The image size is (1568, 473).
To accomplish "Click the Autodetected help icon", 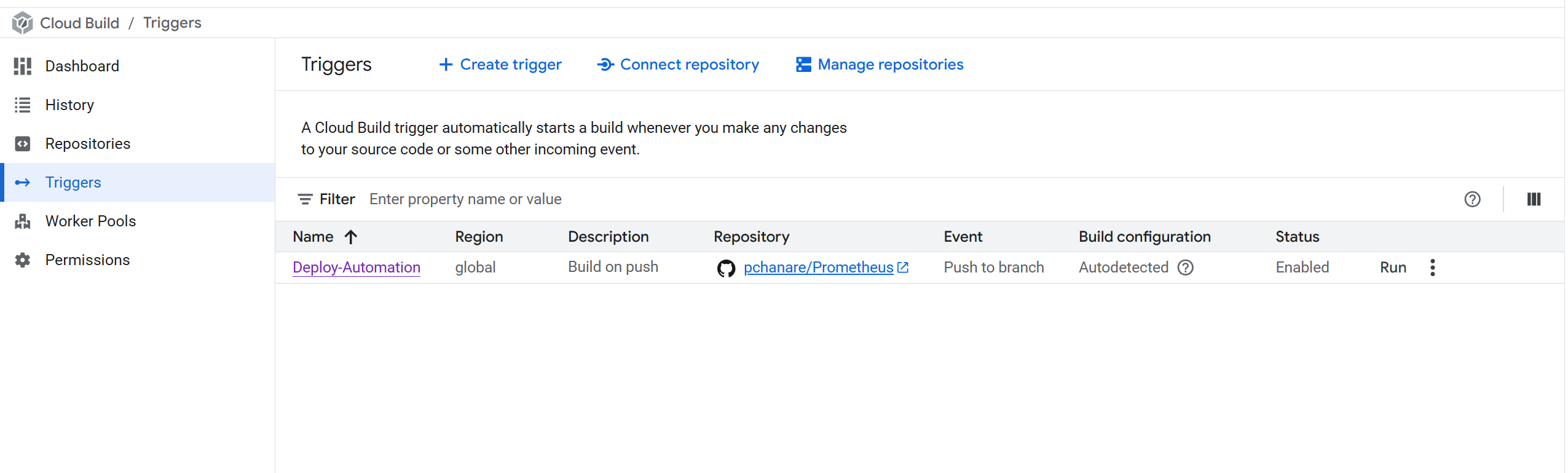I will coord(1186,268).
